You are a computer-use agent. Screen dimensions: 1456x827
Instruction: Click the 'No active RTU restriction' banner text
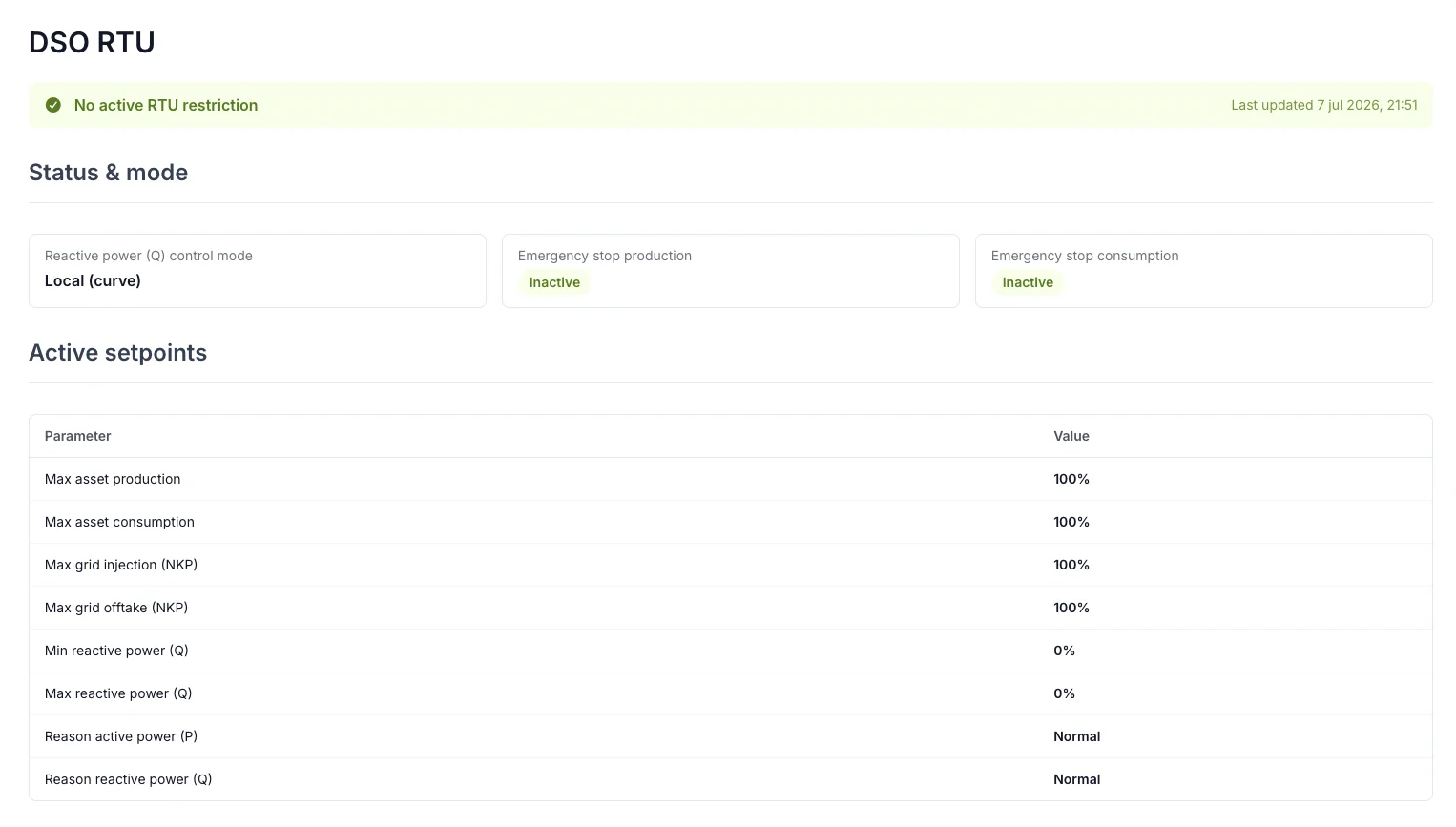pyautogui.click(x=166, y=105)
